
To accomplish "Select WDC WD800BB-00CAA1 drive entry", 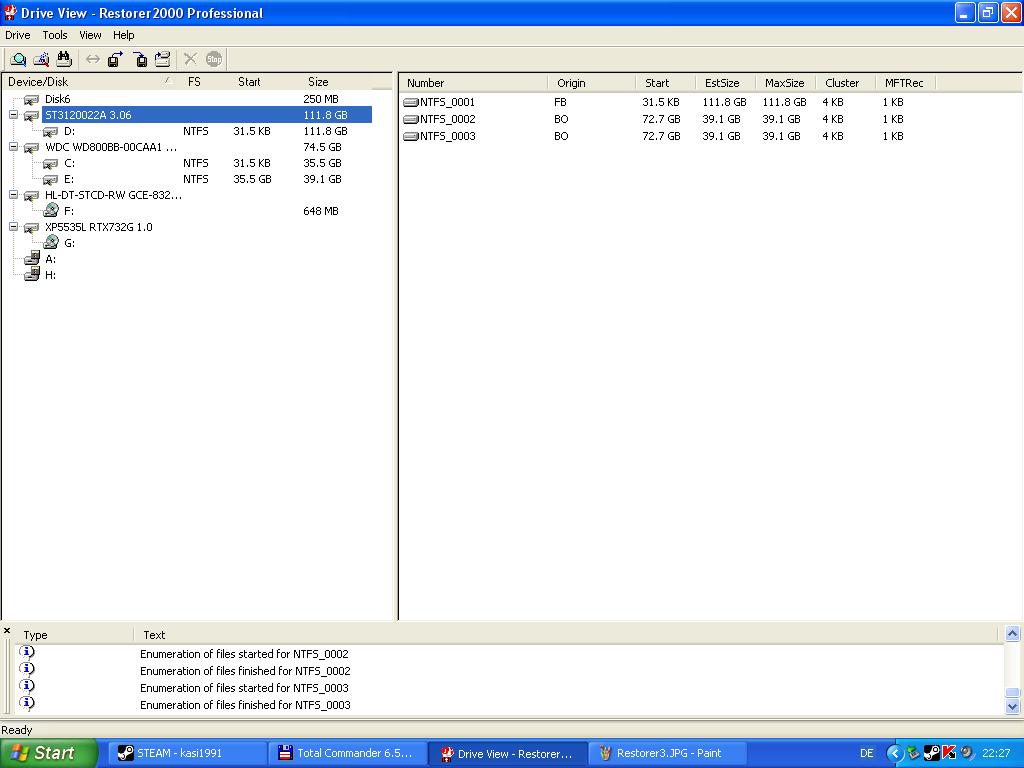I will tap(111, 147).
